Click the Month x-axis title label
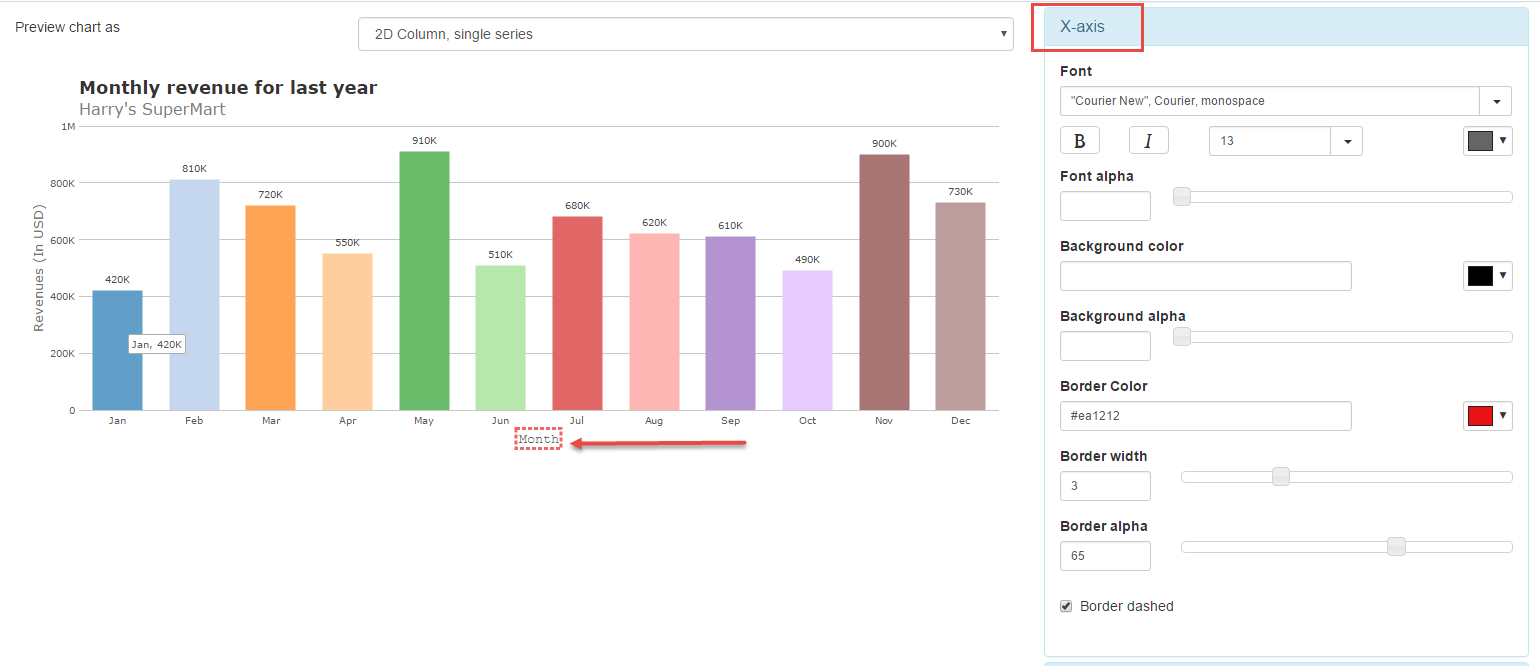Screen dimensions: 1540x666 pyautogui.click(x=538, y=440)
